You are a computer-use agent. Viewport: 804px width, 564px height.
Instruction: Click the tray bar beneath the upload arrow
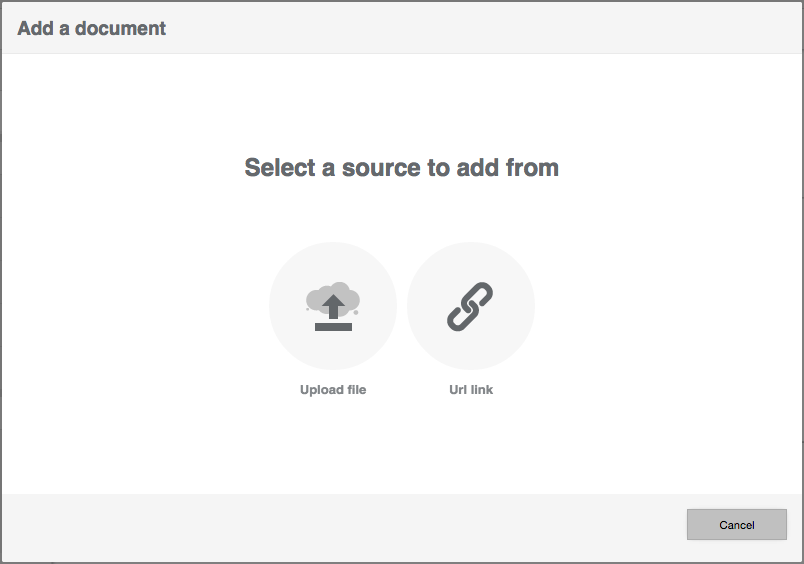pyautogui.click(x=333, y=326)
